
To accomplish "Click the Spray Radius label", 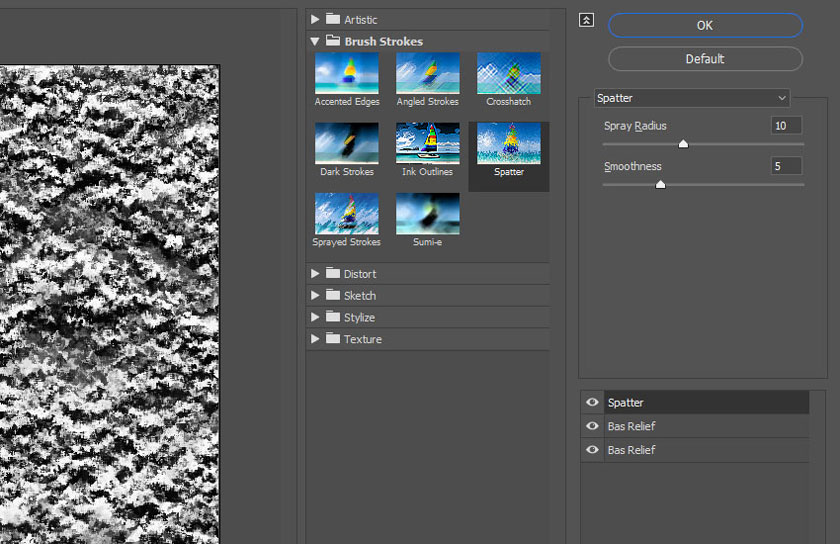I will pyautogui.click(x=635, y=126).
